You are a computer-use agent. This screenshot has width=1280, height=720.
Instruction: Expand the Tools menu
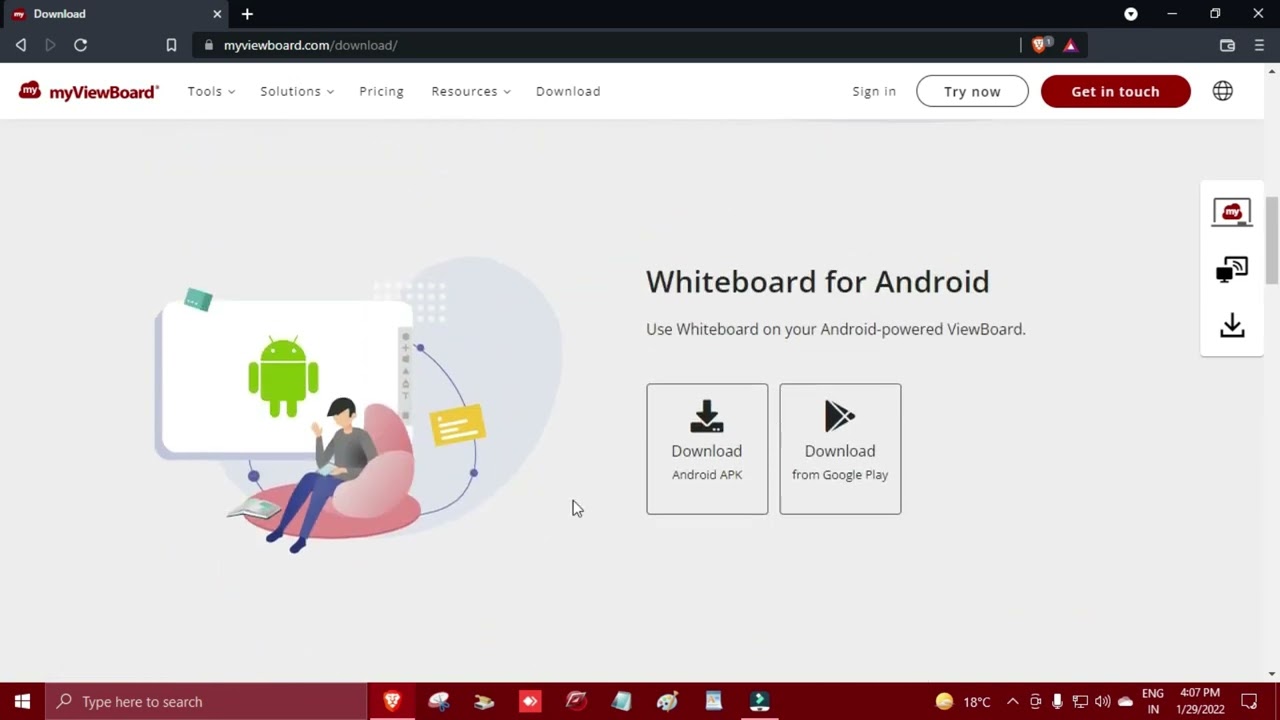click(211, 91)
